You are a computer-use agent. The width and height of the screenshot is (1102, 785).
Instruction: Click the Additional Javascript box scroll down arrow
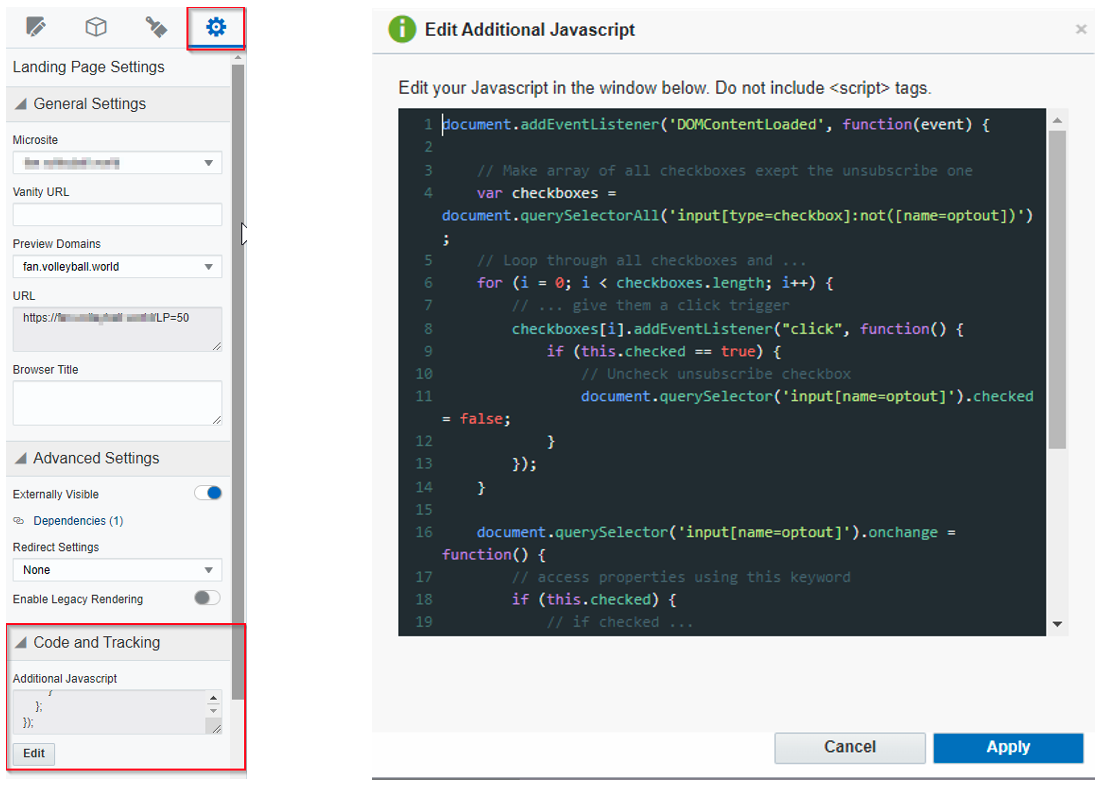pos(214,711)
